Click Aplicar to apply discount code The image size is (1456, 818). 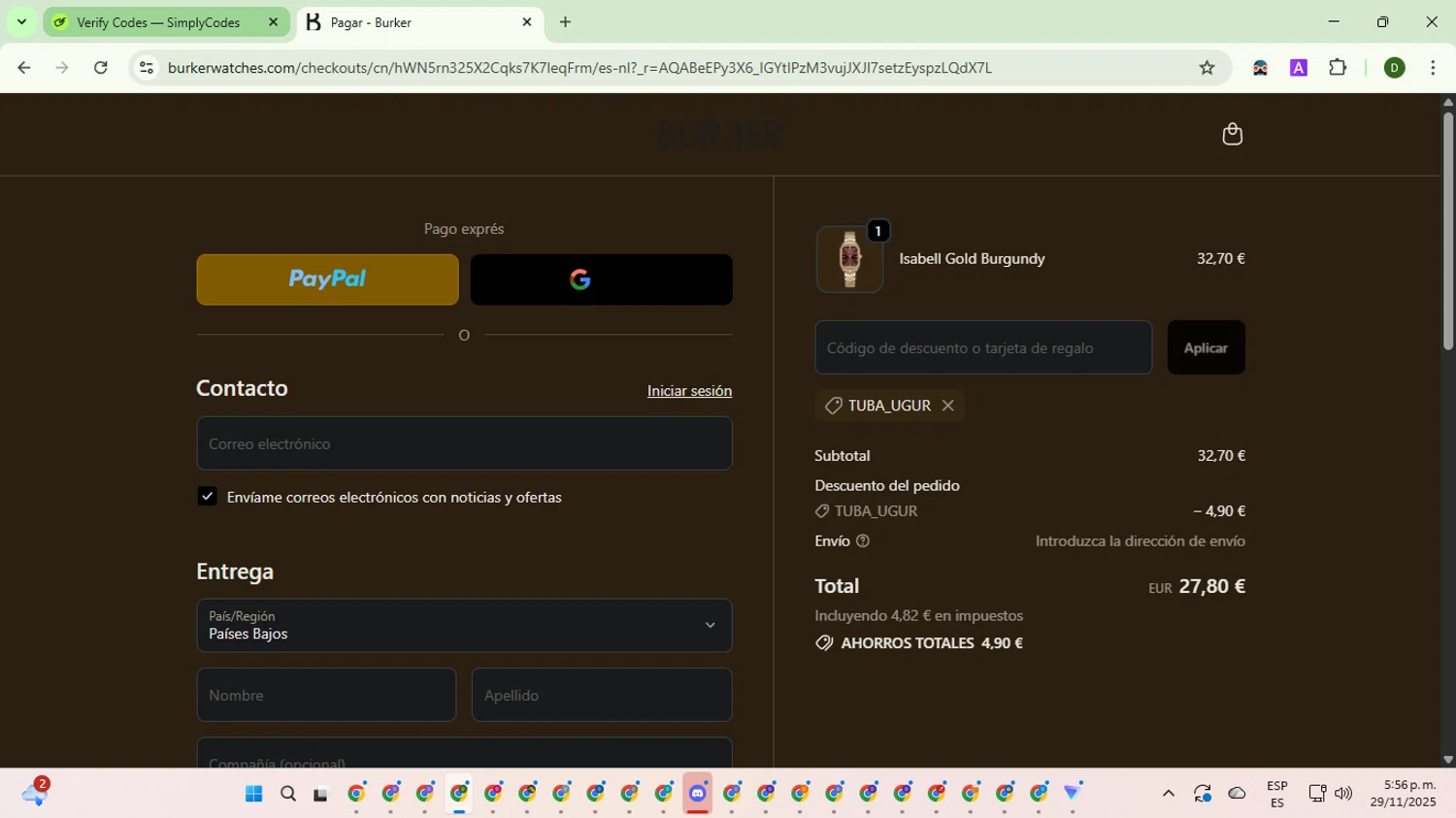tap(1206, 347)
